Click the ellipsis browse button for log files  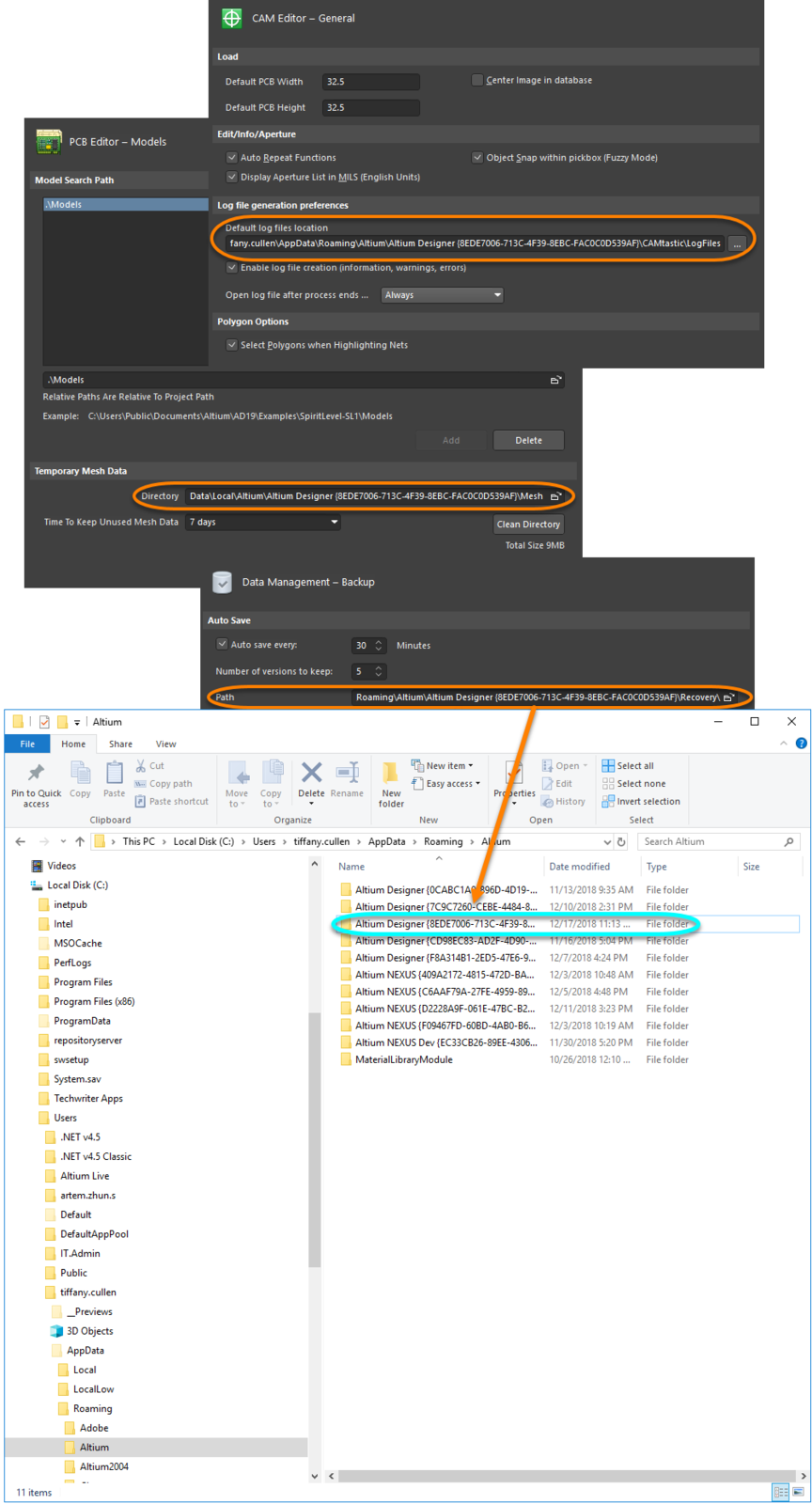click(737, 243)
